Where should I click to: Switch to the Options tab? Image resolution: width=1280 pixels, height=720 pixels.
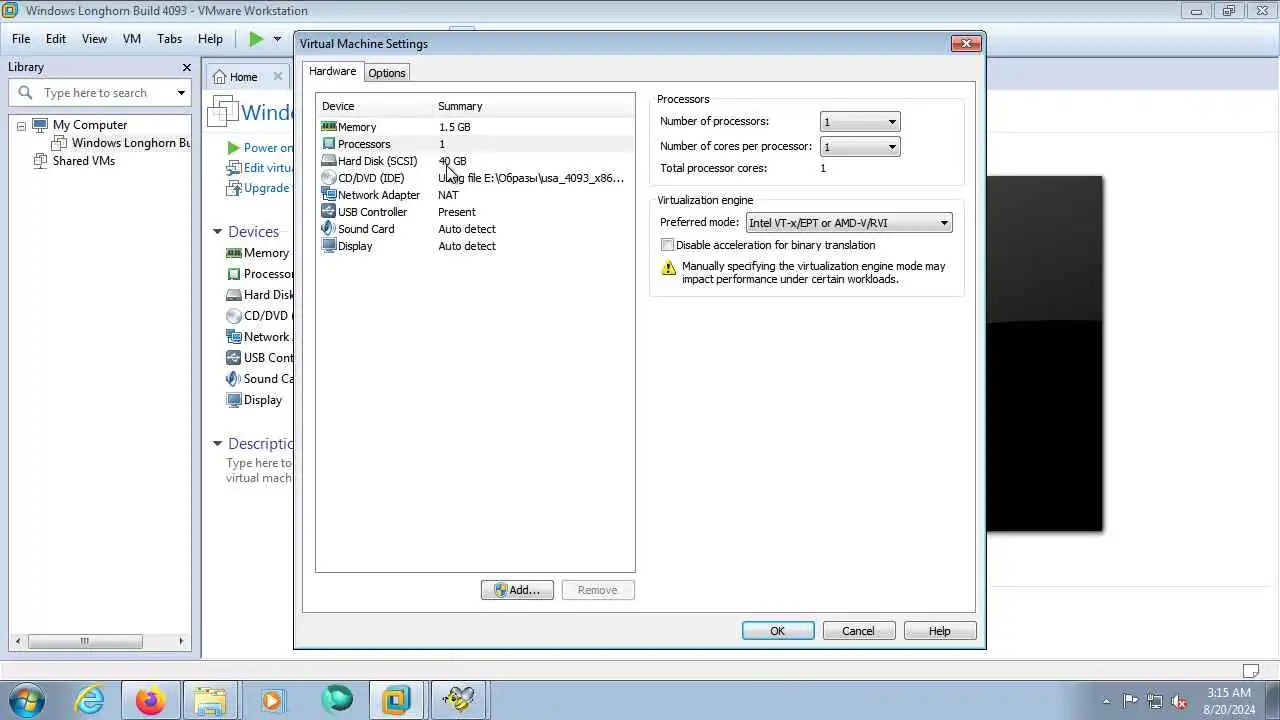(x=387, y=73)
